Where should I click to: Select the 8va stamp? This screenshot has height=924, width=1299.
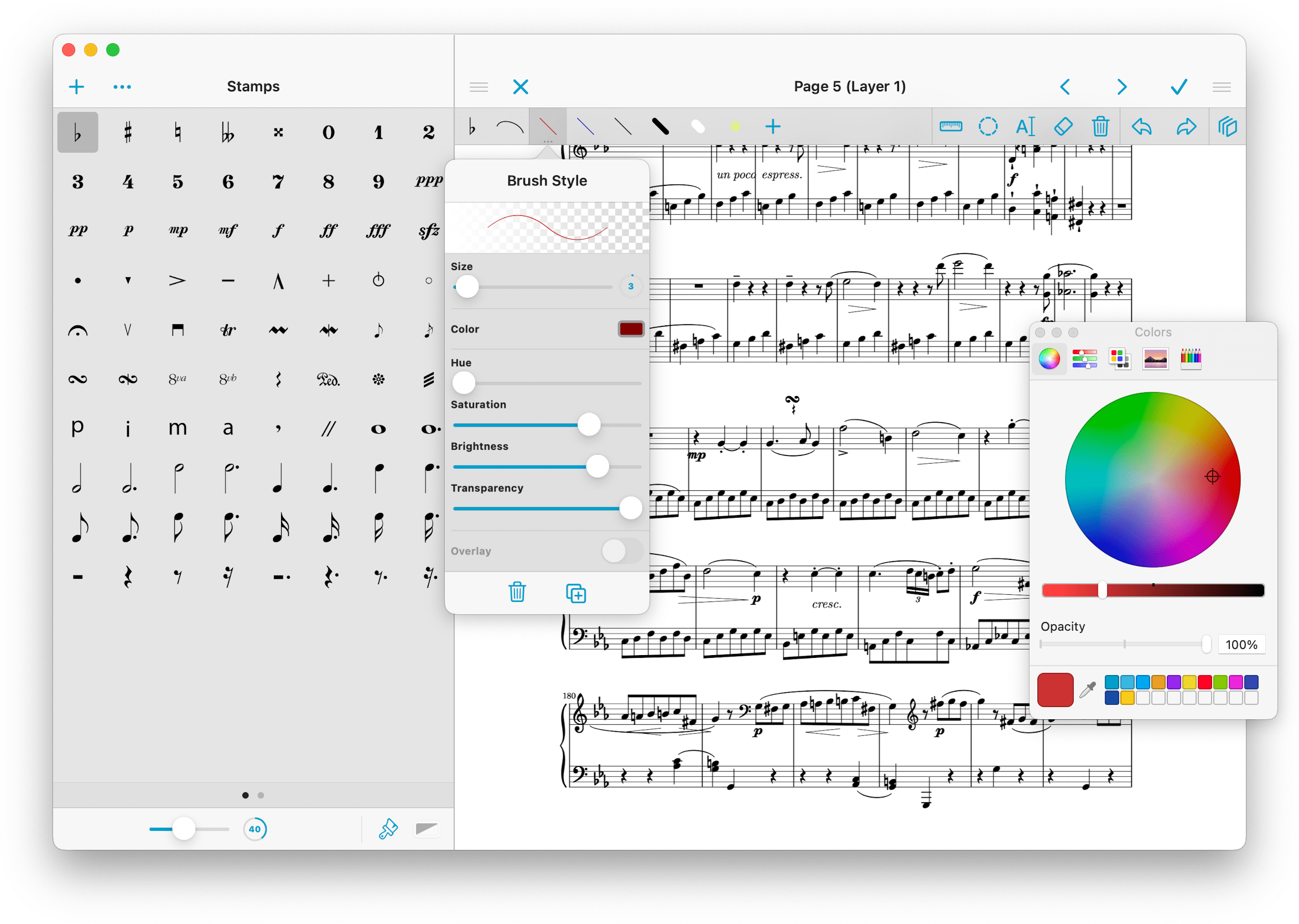(178, 379)
